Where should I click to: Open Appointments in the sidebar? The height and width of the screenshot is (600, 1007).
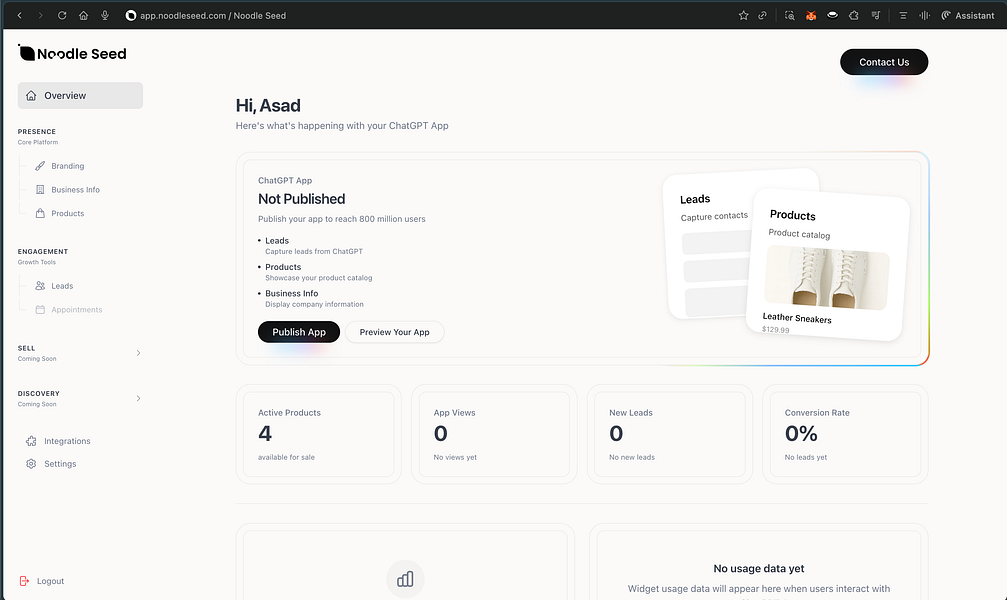pos(76,310)
